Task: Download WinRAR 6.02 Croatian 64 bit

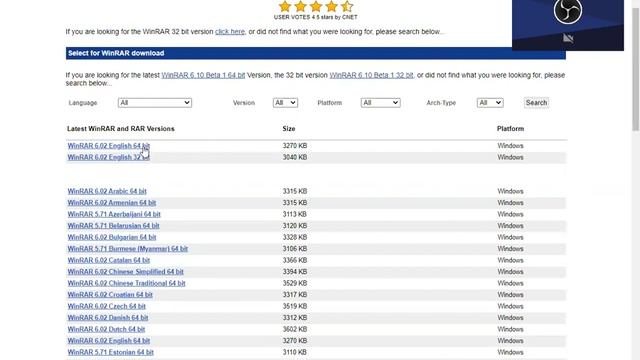Action: (110, 294)
